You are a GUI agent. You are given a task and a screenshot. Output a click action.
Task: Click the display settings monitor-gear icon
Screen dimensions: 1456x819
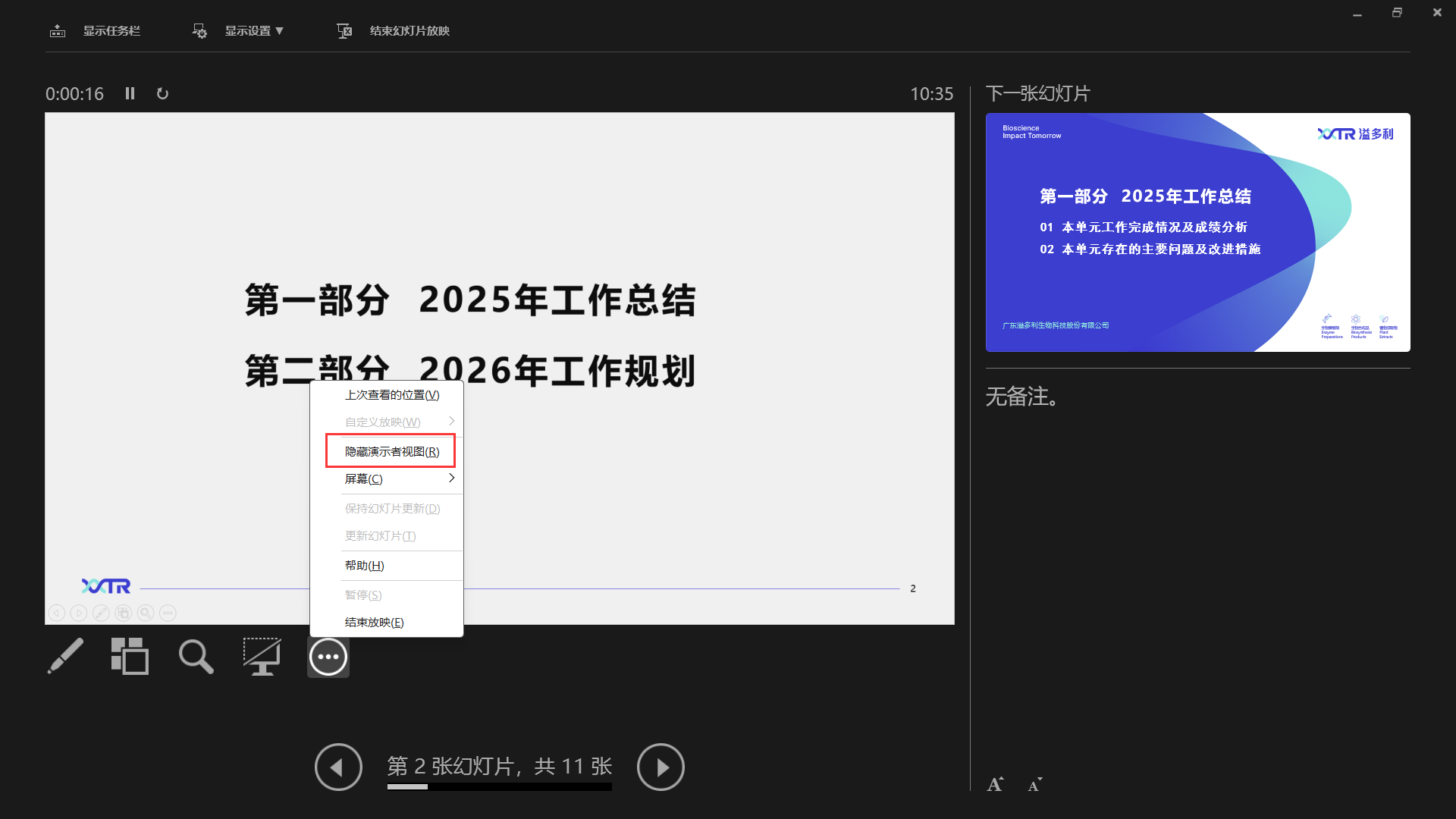pyautogui.click(x=199, y=30)
